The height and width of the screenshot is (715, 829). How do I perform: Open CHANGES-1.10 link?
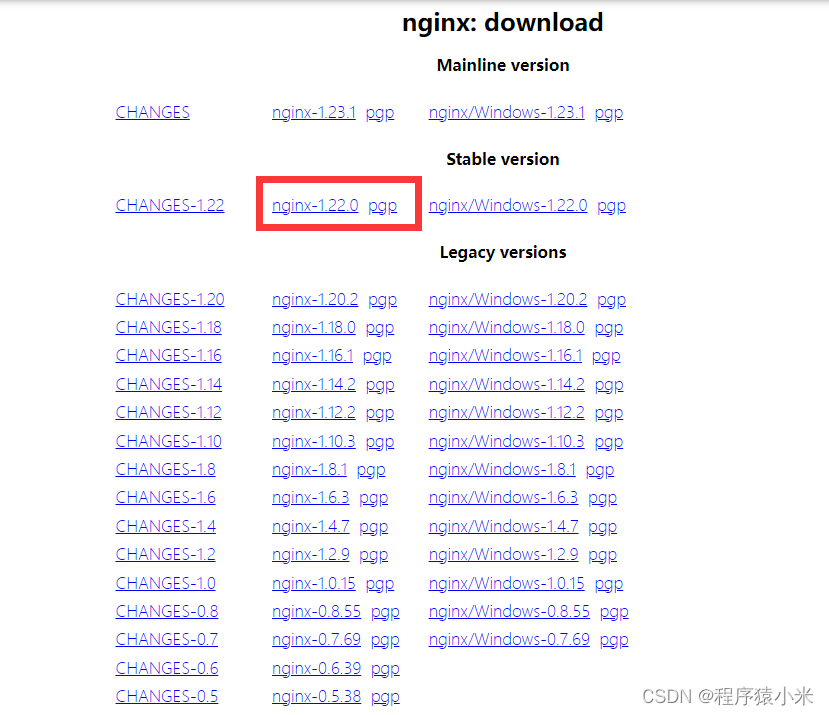pyautogui.click(x=168, y=442)
